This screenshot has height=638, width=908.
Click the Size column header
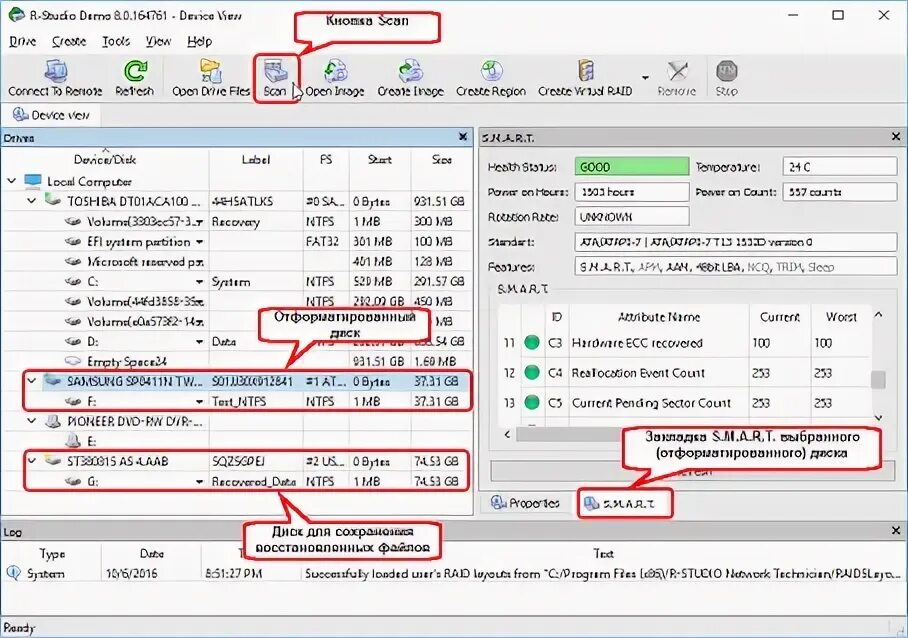pyautogui.click(x=441, y=160)
